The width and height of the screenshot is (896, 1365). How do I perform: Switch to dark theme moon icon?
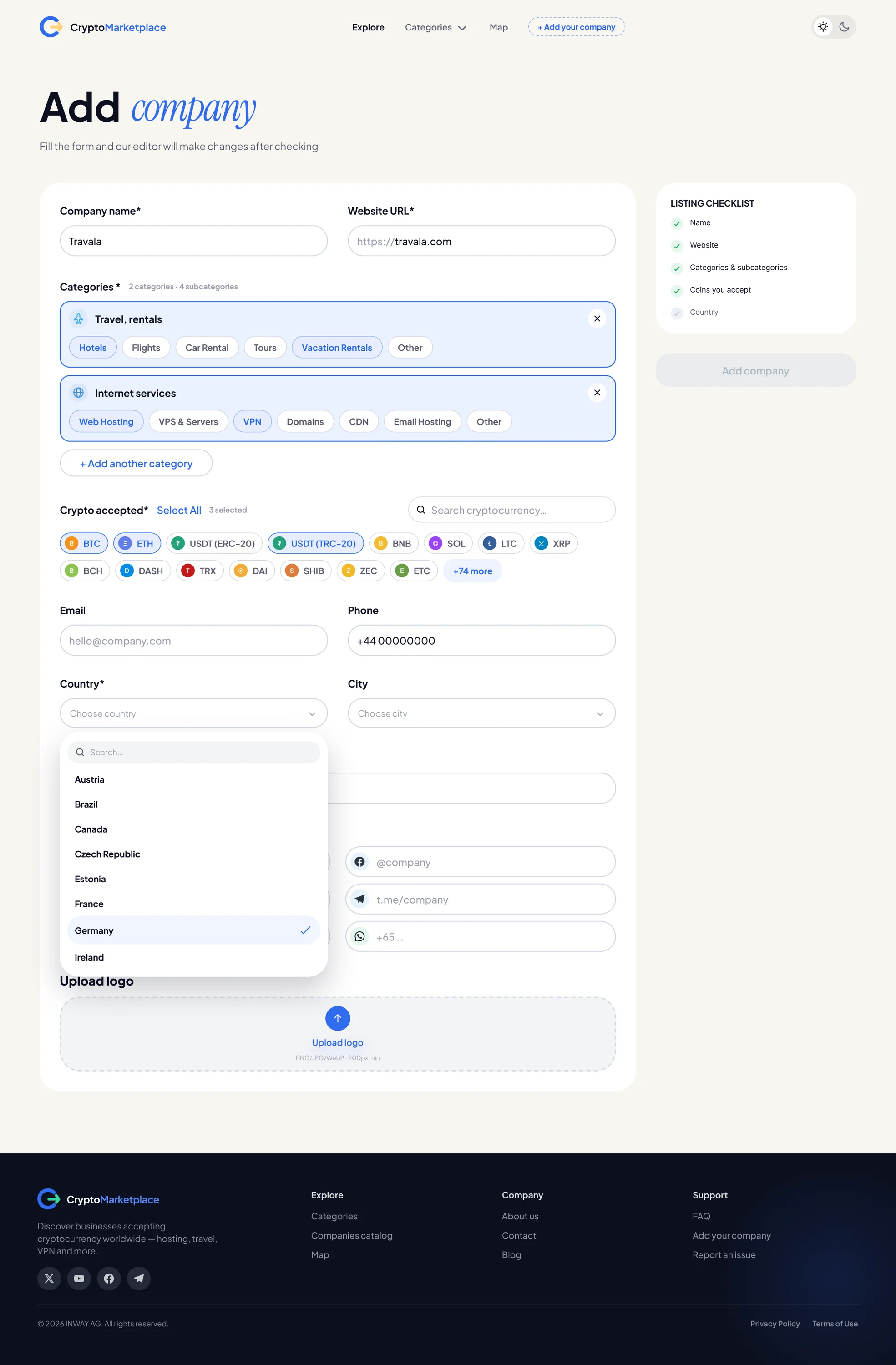844,27
